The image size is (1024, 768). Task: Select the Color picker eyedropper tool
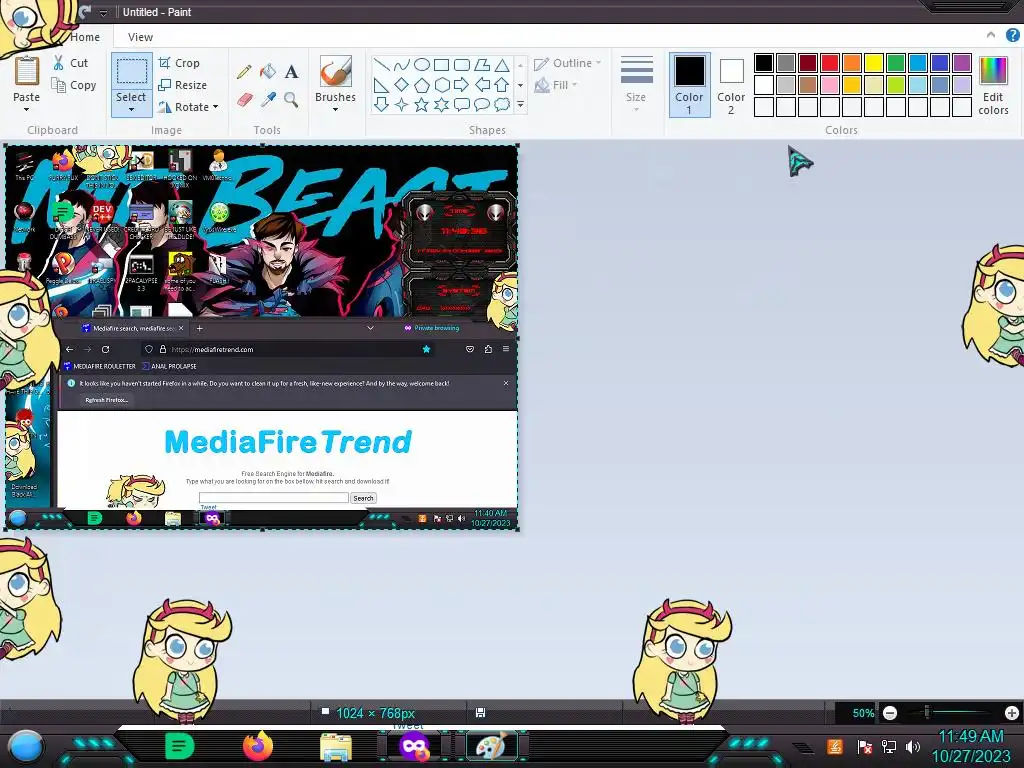click(268, 99)
